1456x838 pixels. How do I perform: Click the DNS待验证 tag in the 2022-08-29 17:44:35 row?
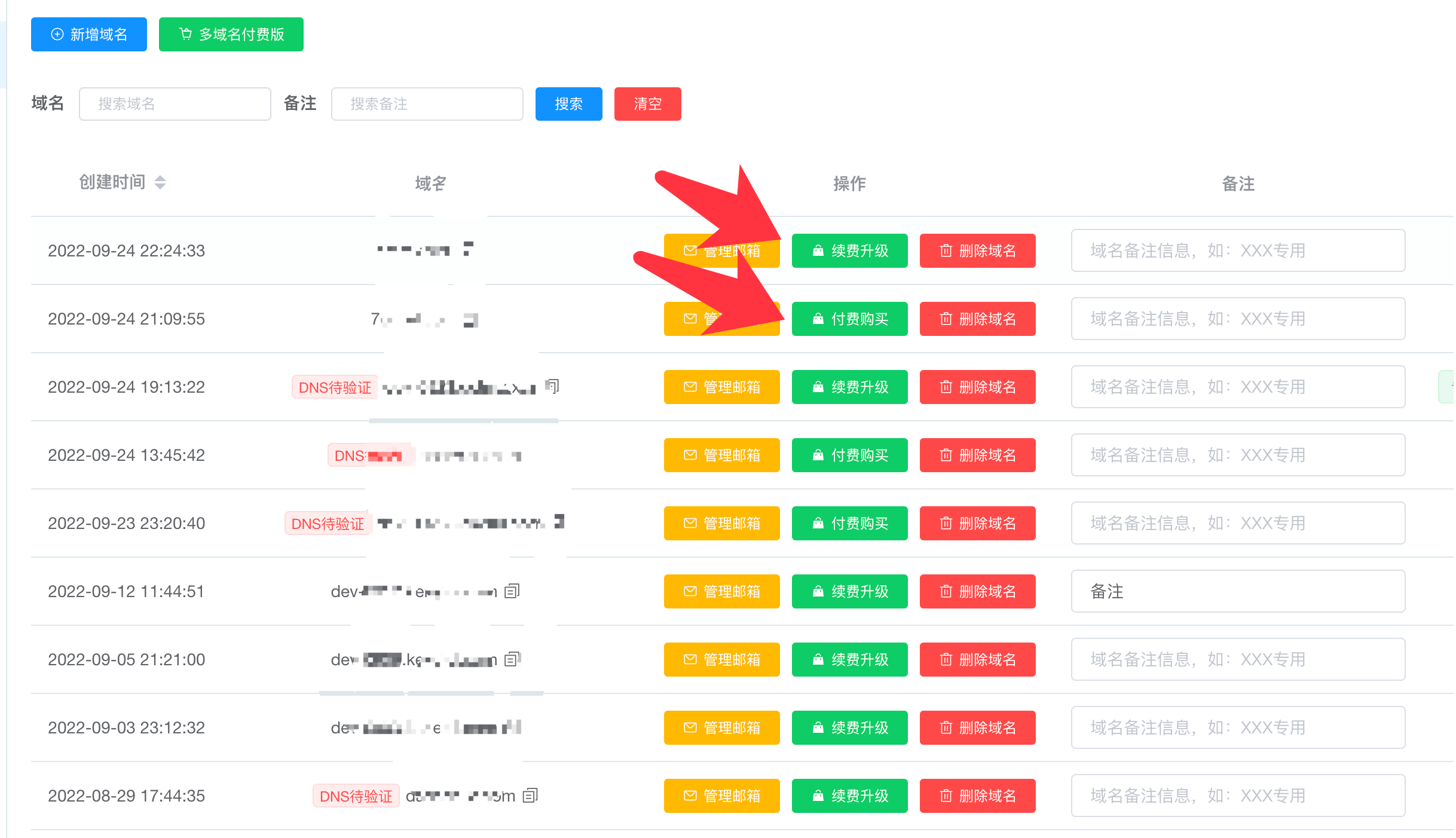coord(356,796)
